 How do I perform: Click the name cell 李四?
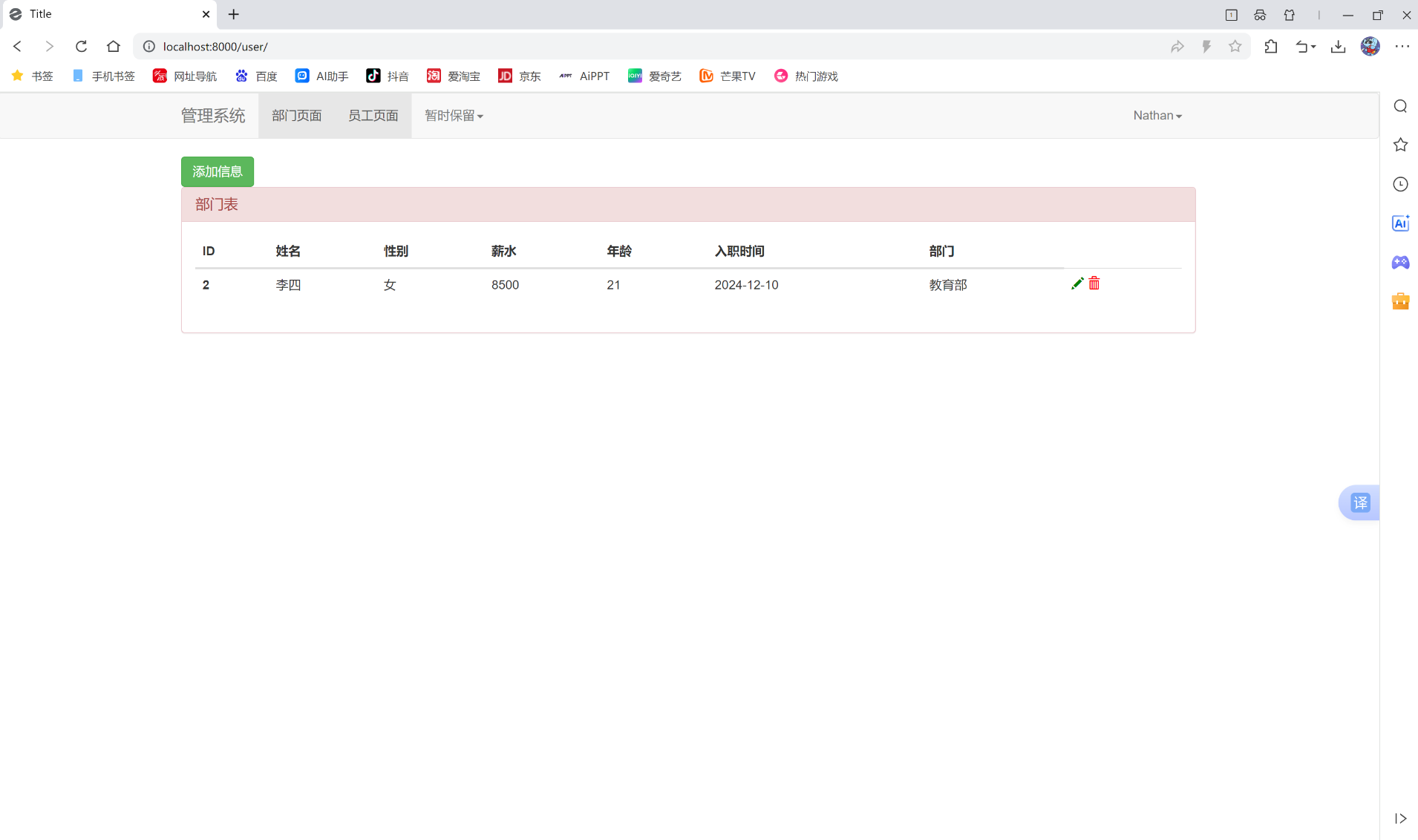(288, 285)
